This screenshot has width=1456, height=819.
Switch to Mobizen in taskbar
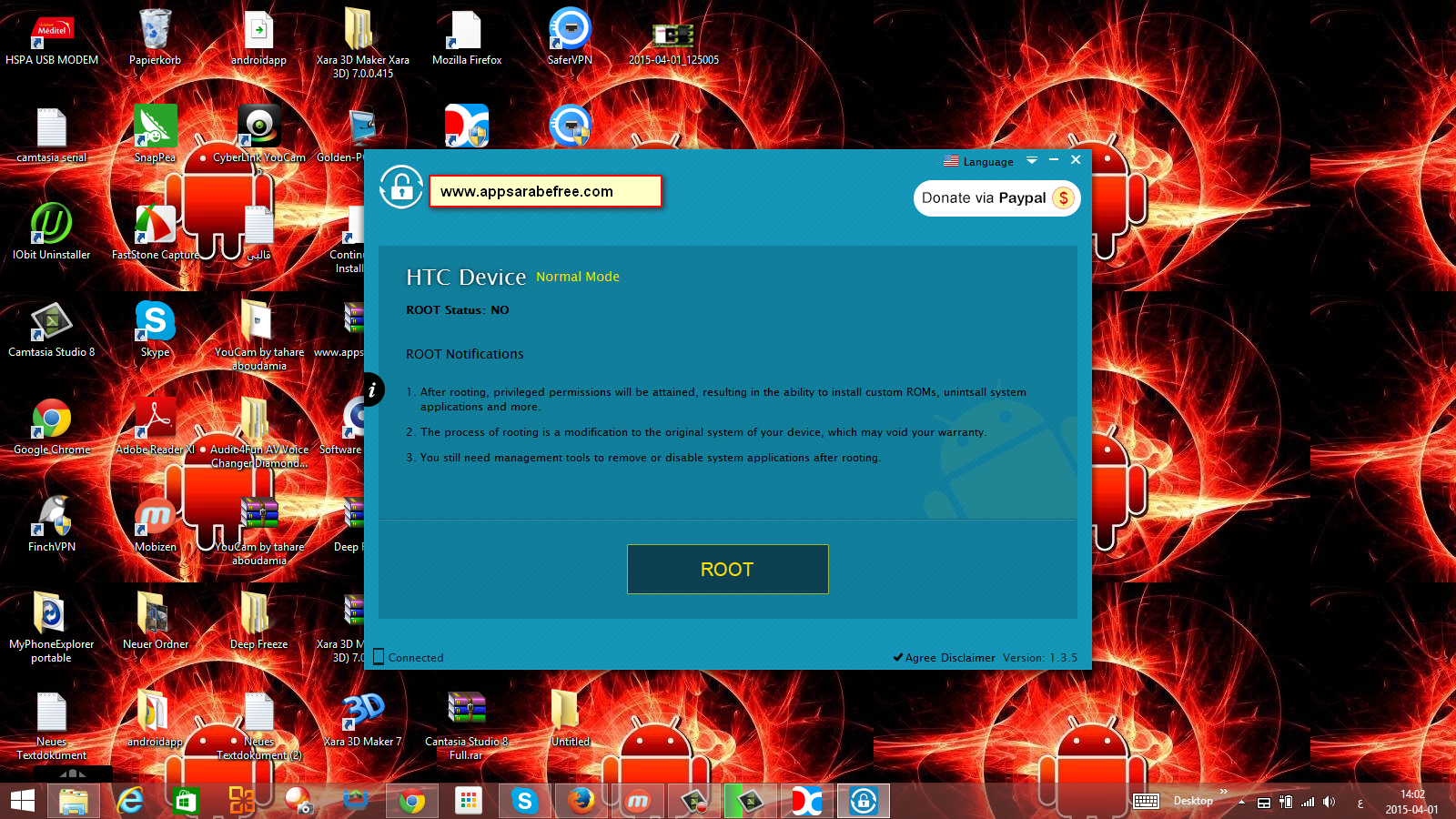tap(638, 801)
